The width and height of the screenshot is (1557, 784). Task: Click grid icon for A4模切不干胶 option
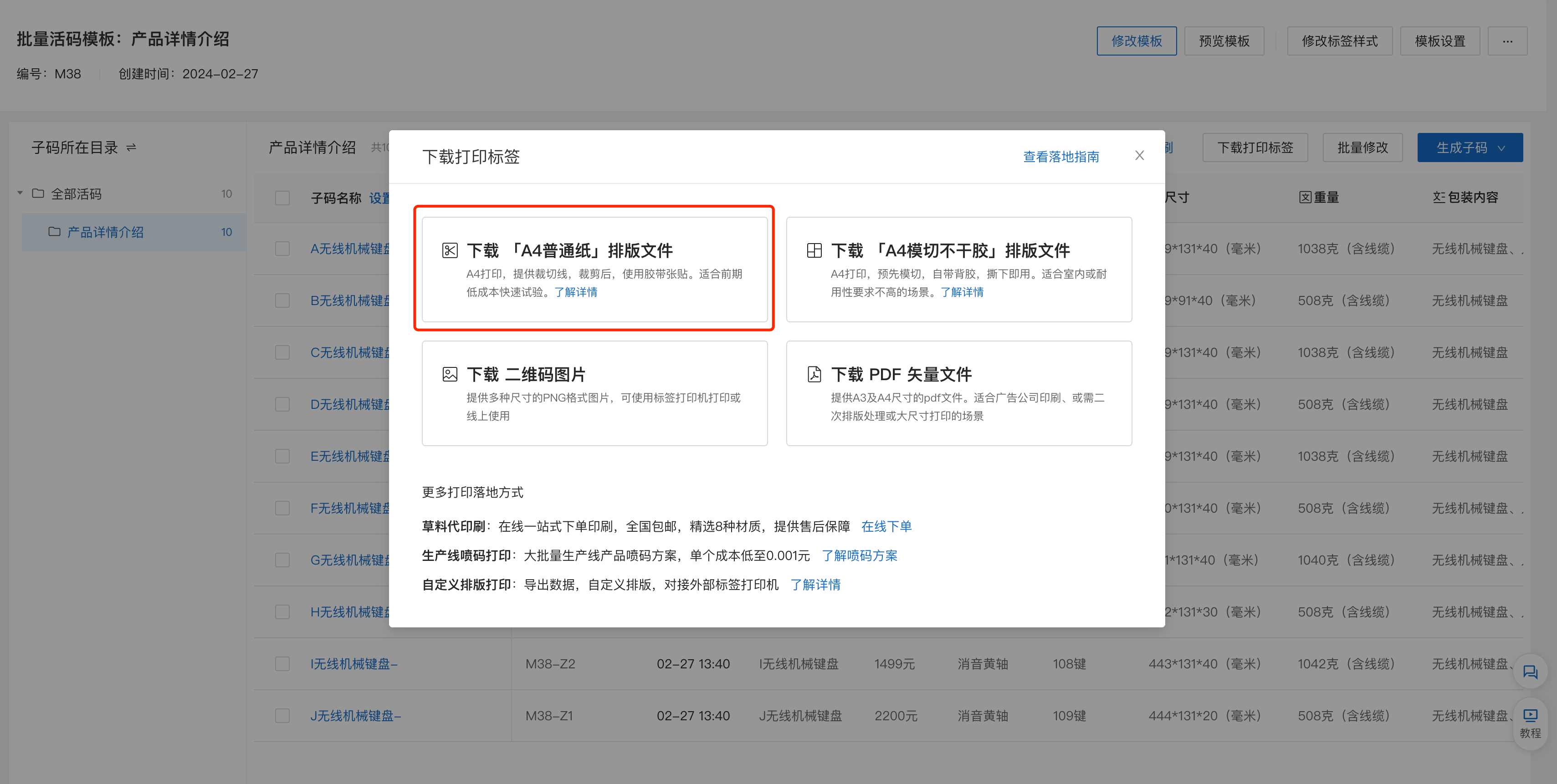(x=814, y=251)
